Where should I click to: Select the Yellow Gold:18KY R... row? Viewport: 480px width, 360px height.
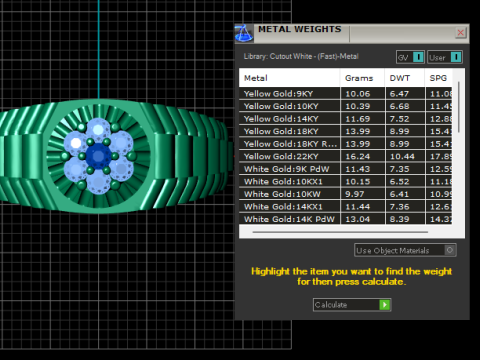(x=346, y=144)
